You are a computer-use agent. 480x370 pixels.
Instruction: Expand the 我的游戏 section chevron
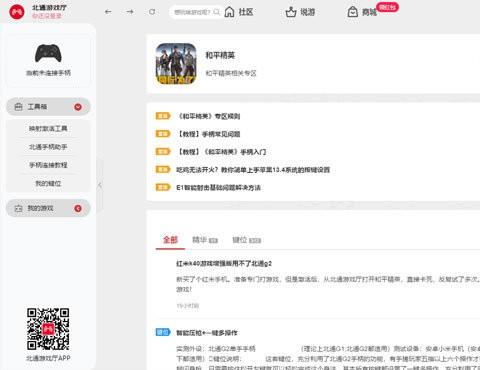tap(78, 208)
